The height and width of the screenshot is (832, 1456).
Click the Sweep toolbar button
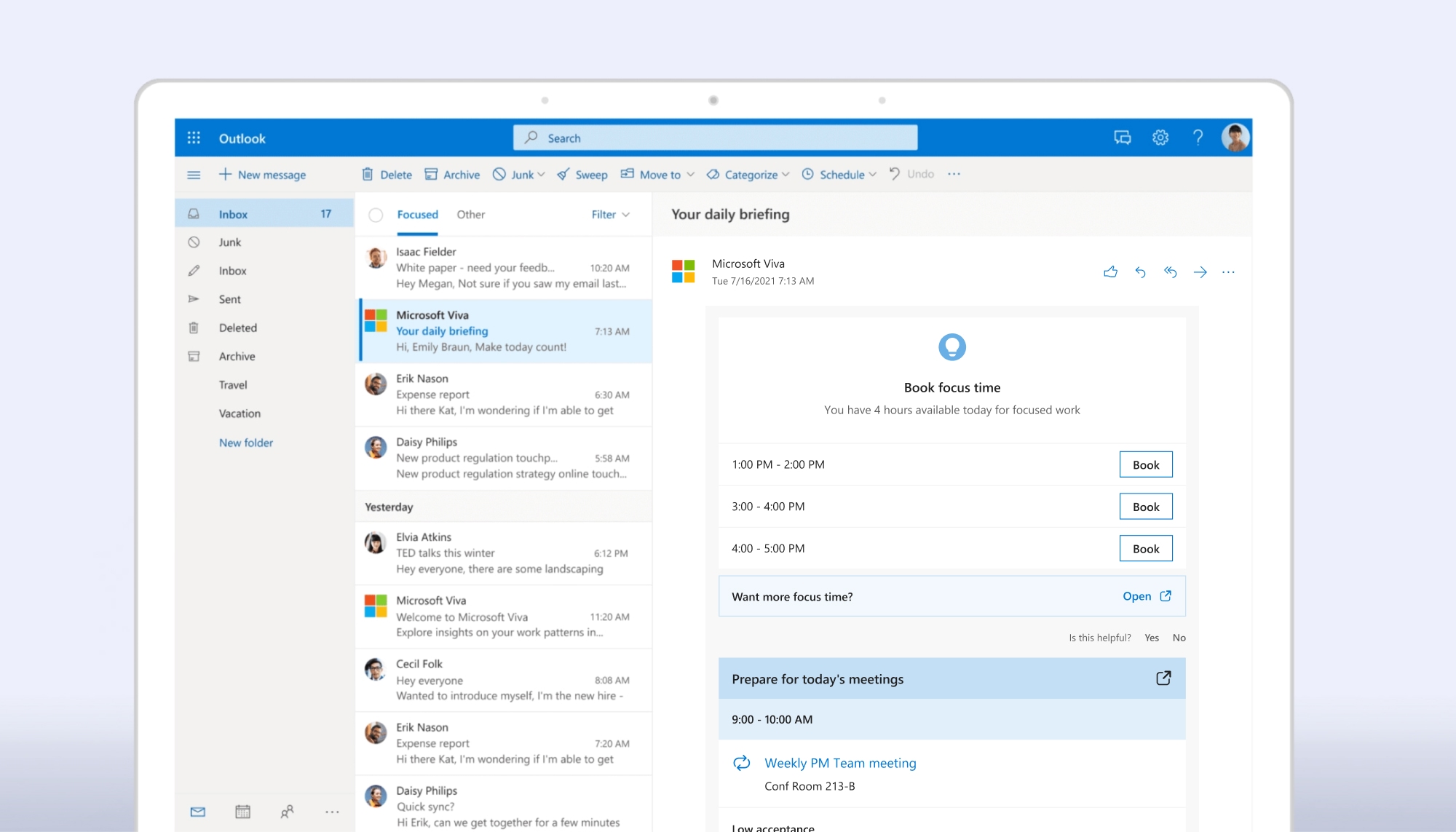pos(582,175)
